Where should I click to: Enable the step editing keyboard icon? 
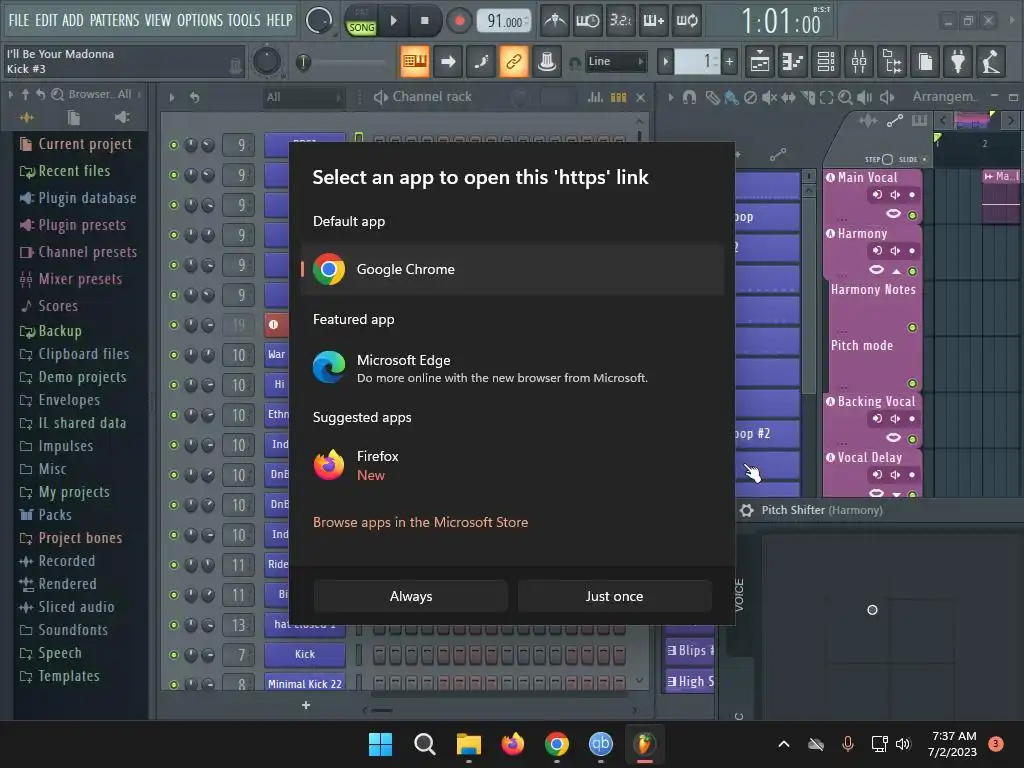[x=653, y=21]
